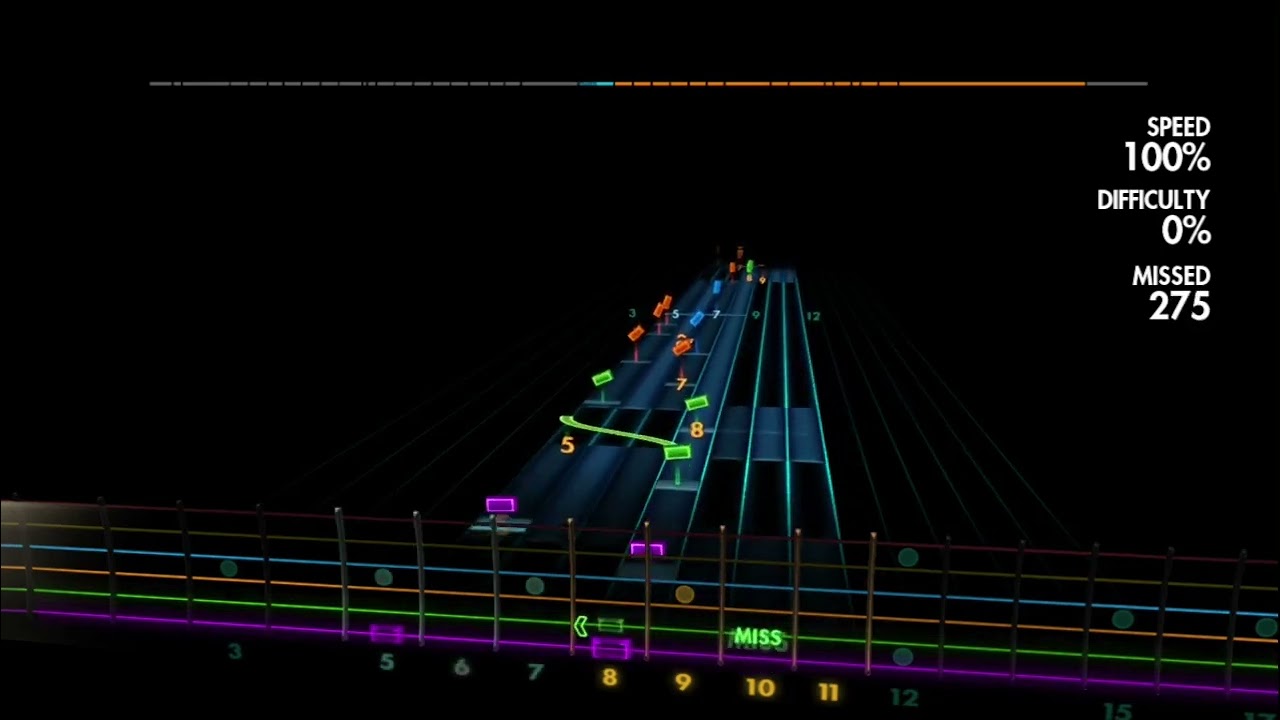This screenshot has width=1280, height=720.
Task: Click the purple marker on the string at fret 5
Action: (x=386, y=633)
